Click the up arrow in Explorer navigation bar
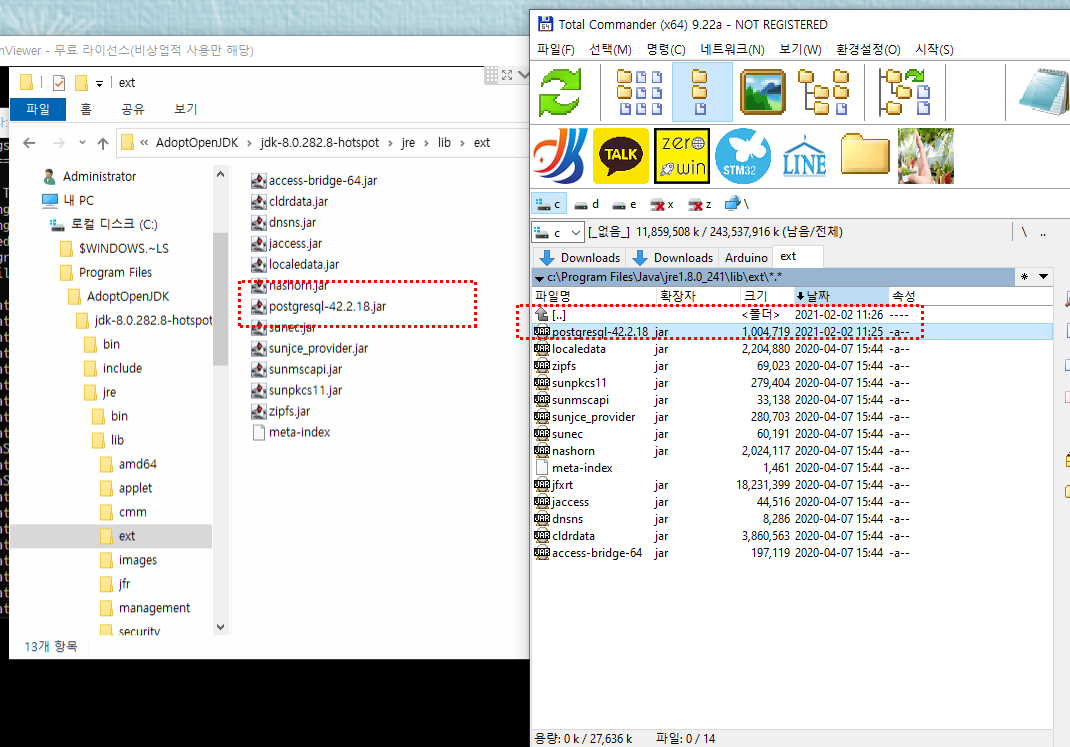Viewport: 1070px width, 747px height. coord(103,143)
